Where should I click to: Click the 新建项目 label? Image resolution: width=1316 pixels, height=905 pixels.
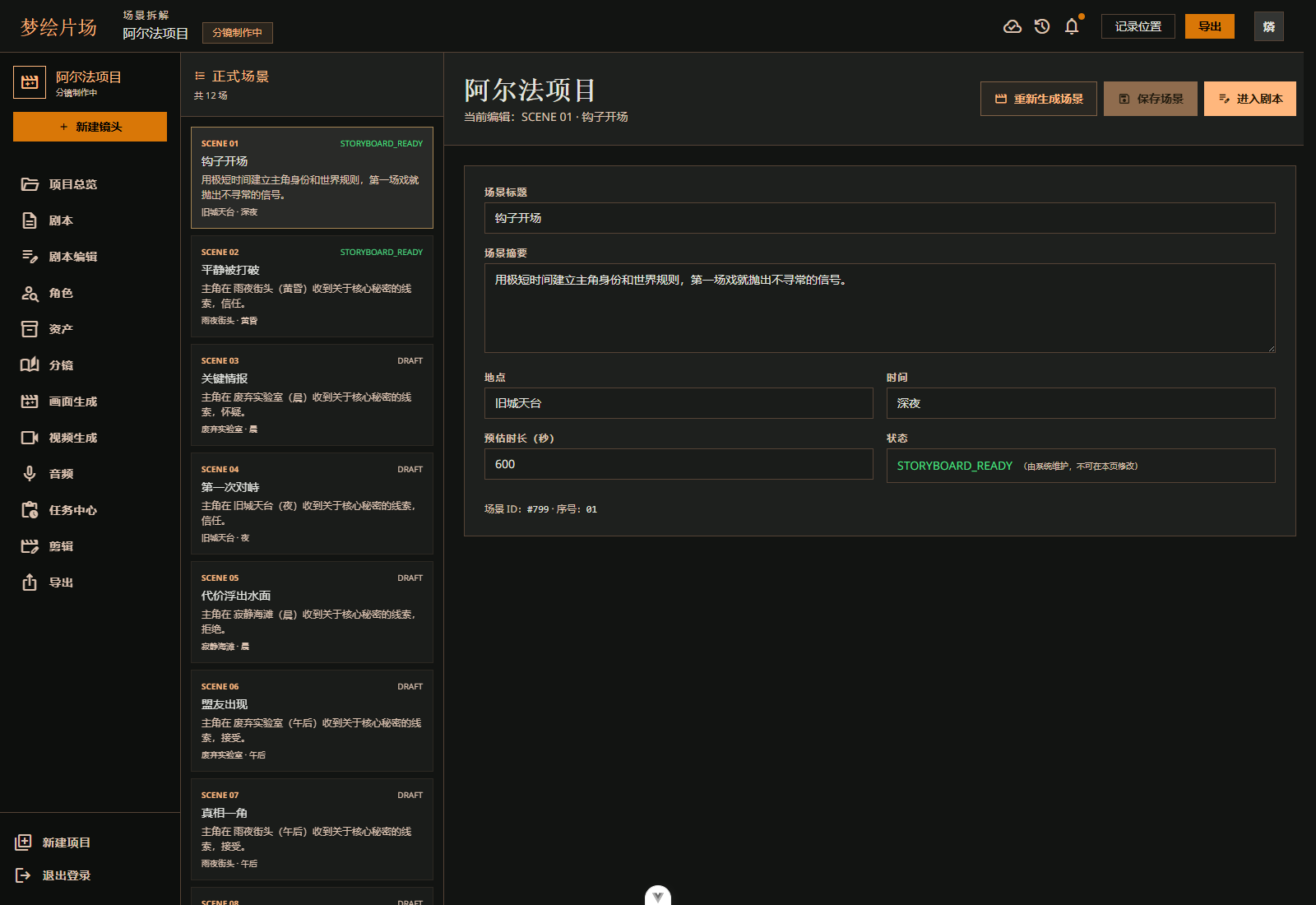(67, 842)
